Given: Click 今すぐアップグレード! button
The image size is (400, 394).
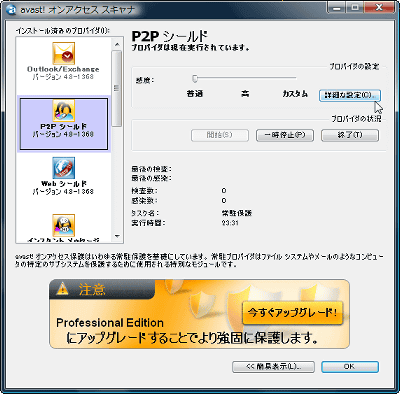Looking at the screenshot, I should (292, 313).
